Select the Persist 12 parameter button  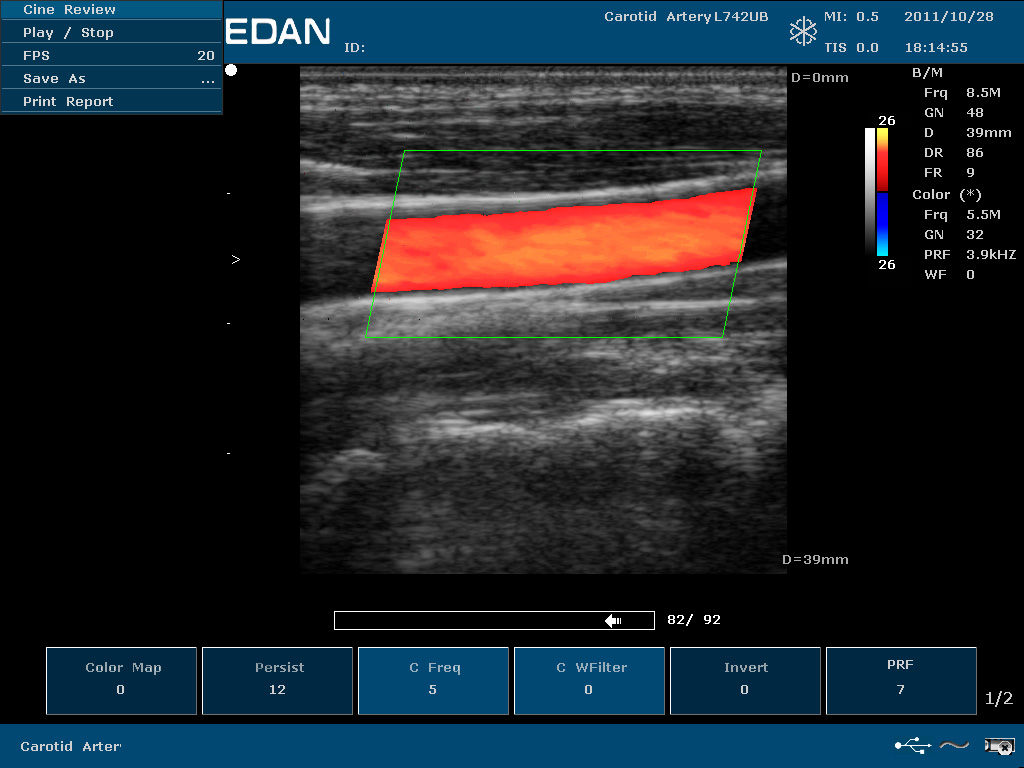277,680
